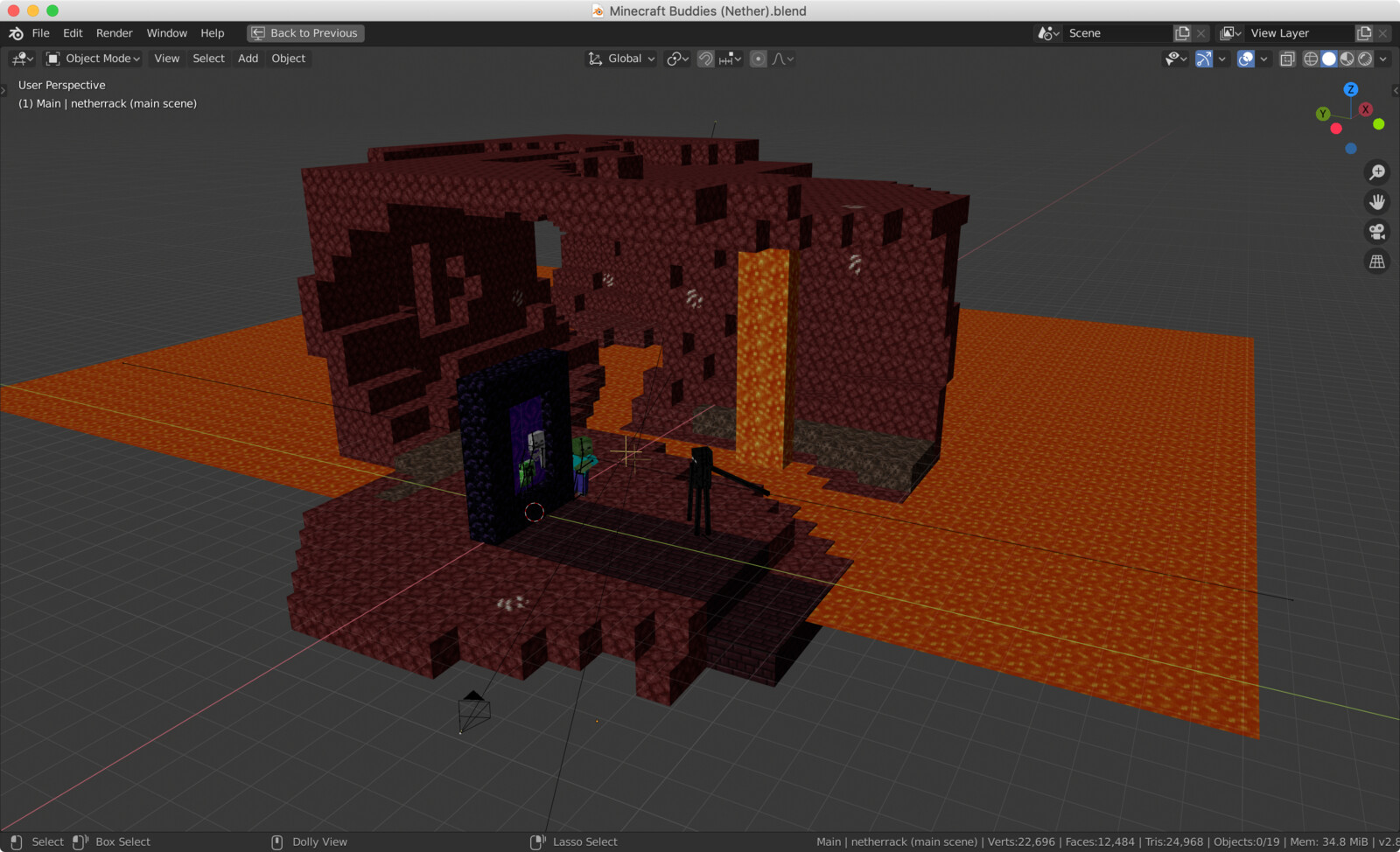This screenshot has height=852, width=1400.
Task: Click the red X axis gizmo handle
Action: point(1366,109)
